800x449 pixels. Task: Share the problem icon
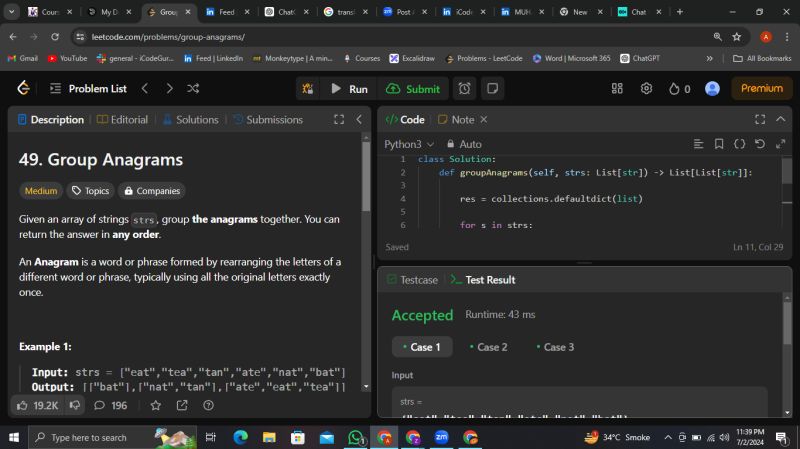coord(182,406)
